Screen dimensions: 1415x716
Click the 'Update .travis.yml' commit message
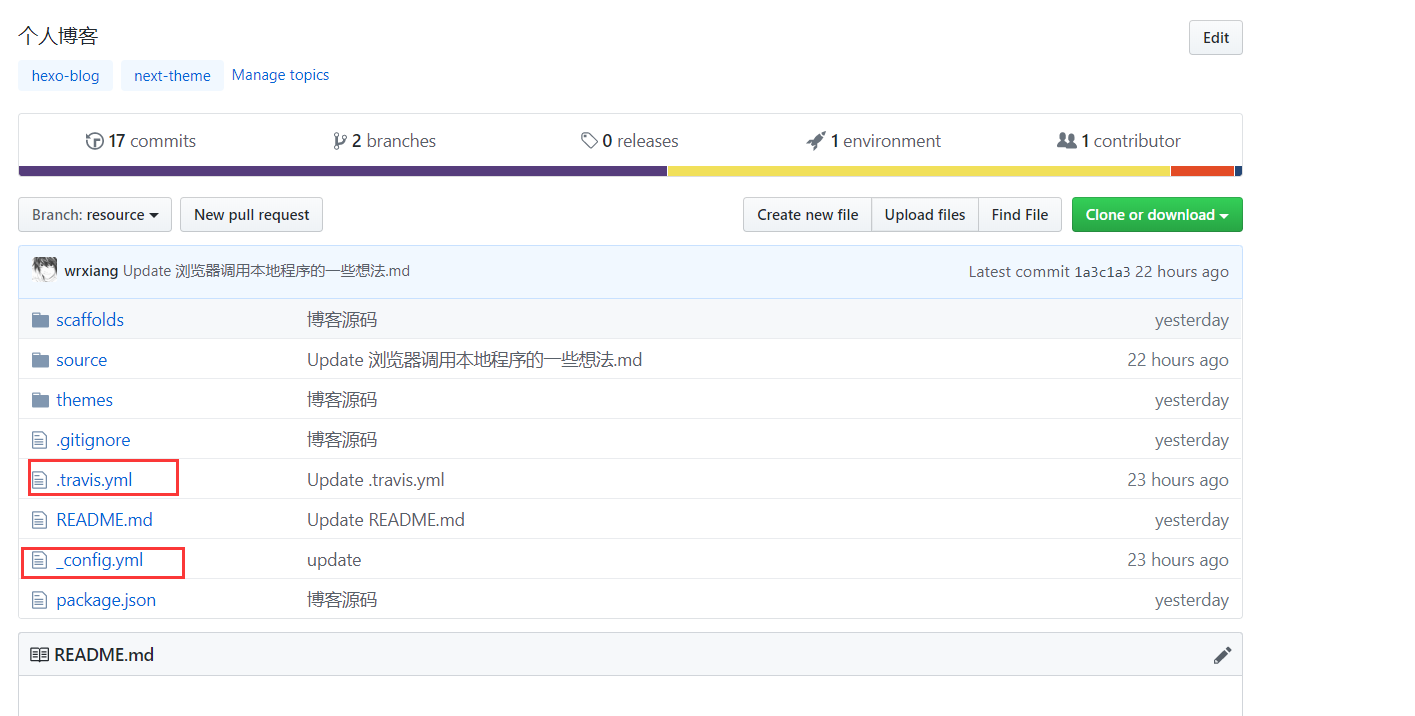click(376, 480)
